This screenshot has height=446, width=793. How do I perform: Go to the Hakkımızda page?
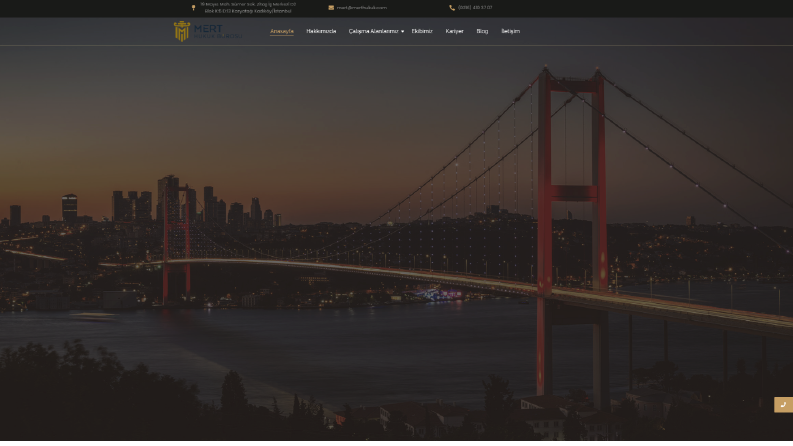click(x=321, y=31)
